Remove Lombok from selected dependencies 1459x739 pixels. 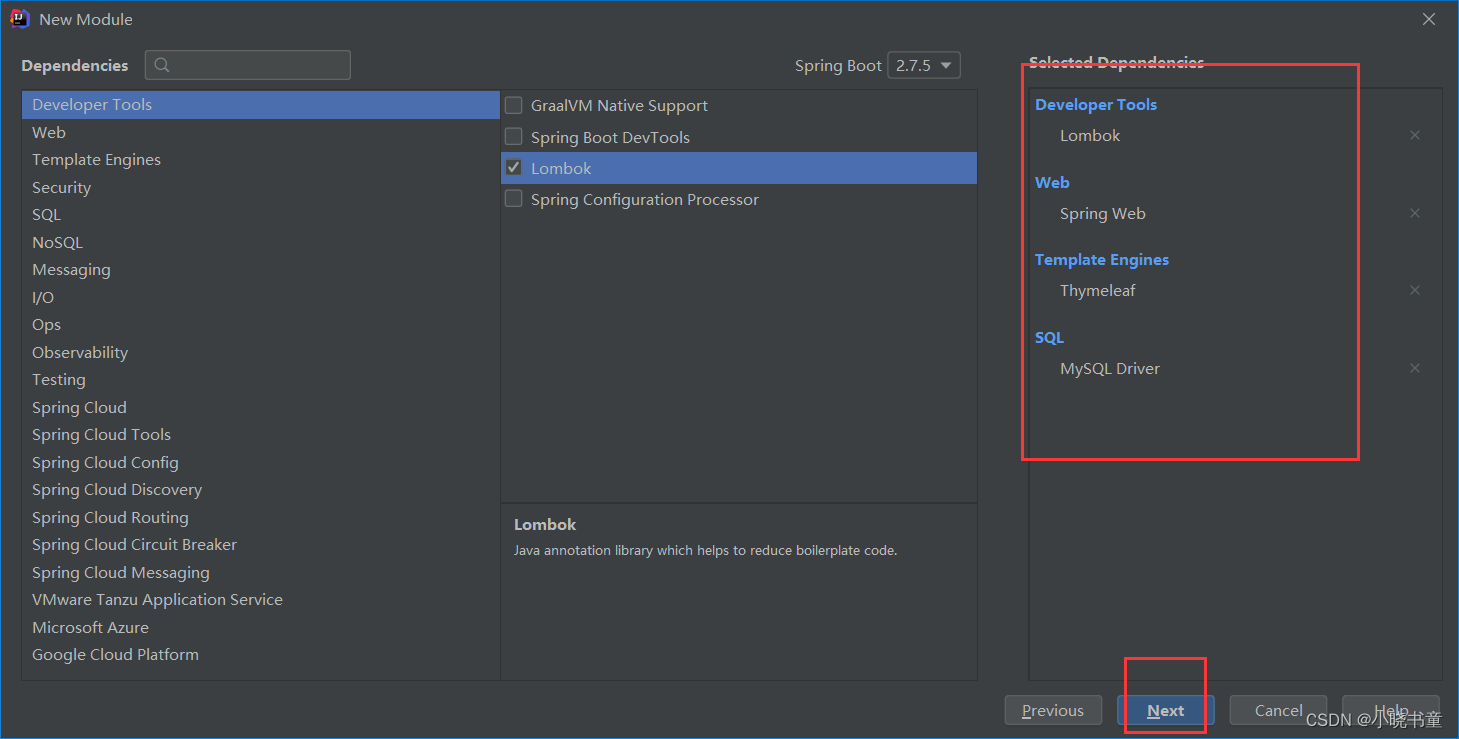[1414, 135]
